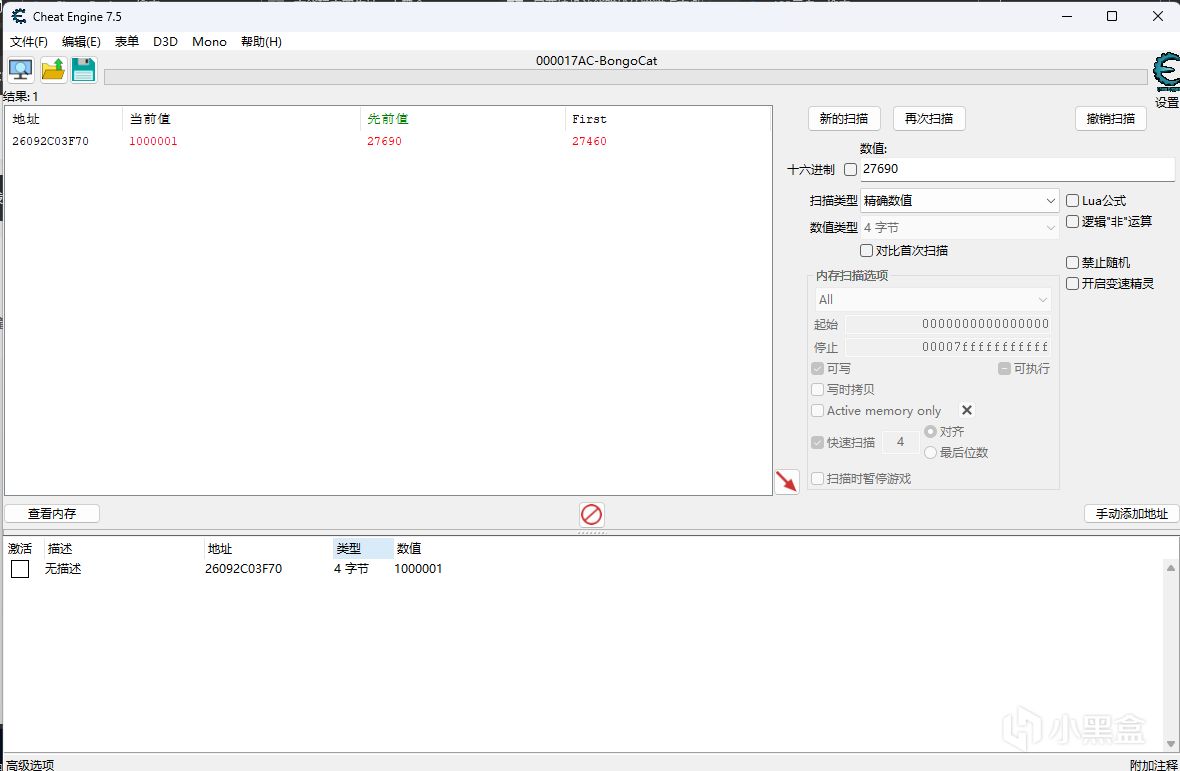Open the 文件(F) menu
The image size is (1180, 771).
pyautogui.click(x=29, y=41)
